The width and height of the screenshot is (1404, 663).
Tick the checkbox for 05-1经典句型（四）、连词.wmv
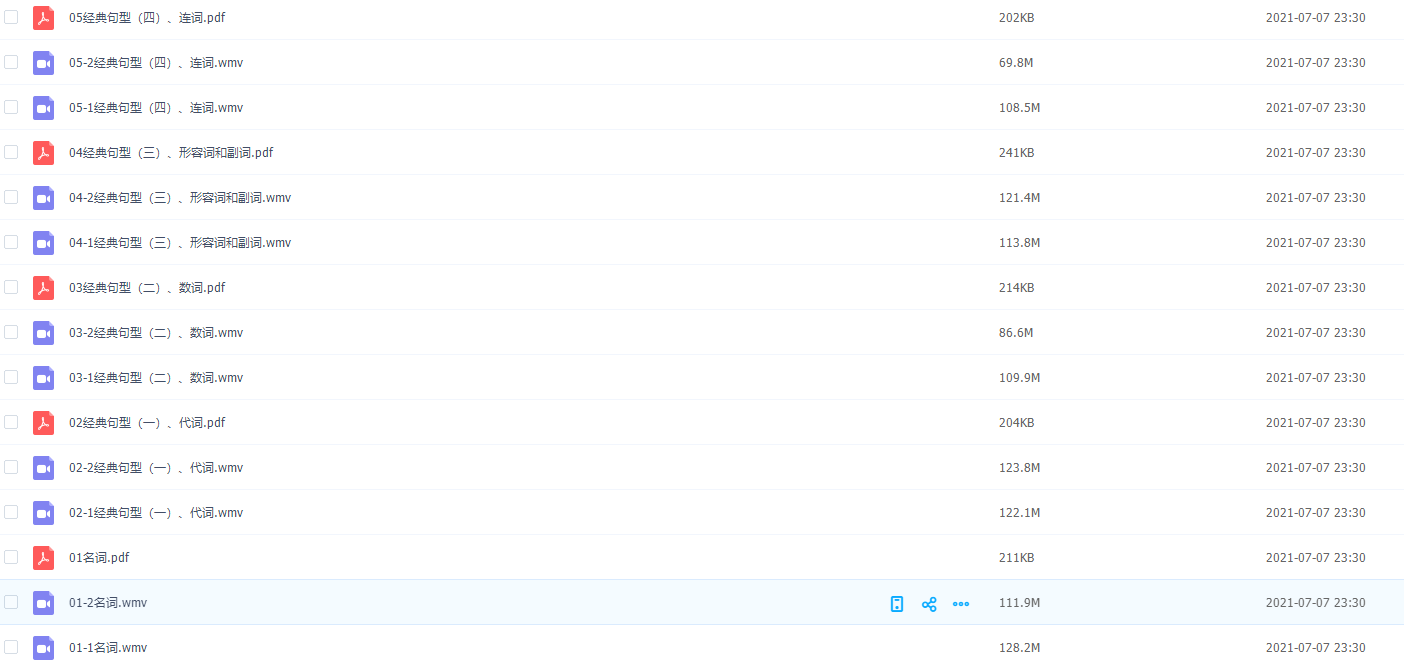(x=11, y=107)
